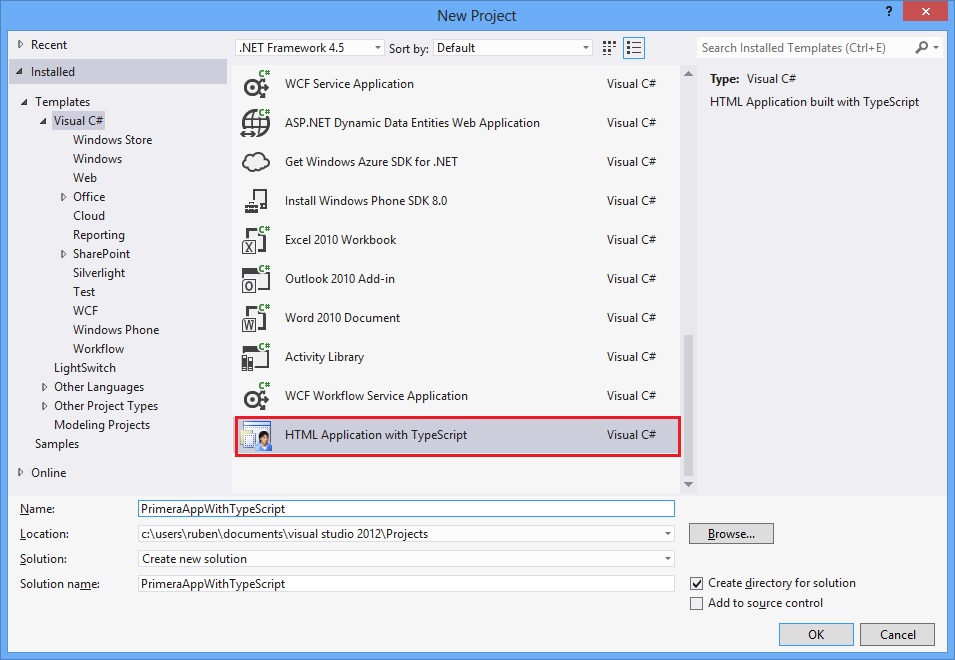Select the LightSwitch template category
The image size is (955, 660).
pos(85,368)
